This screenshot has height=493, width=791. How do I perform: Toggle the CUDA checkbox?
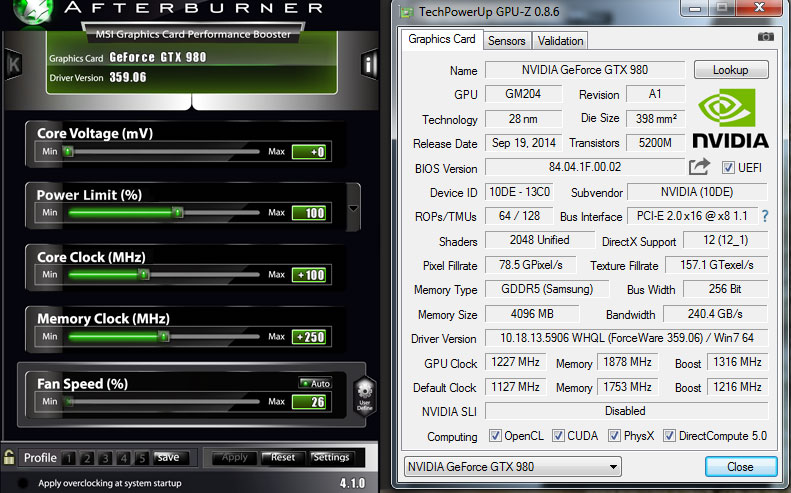click(x=558, y=435)
